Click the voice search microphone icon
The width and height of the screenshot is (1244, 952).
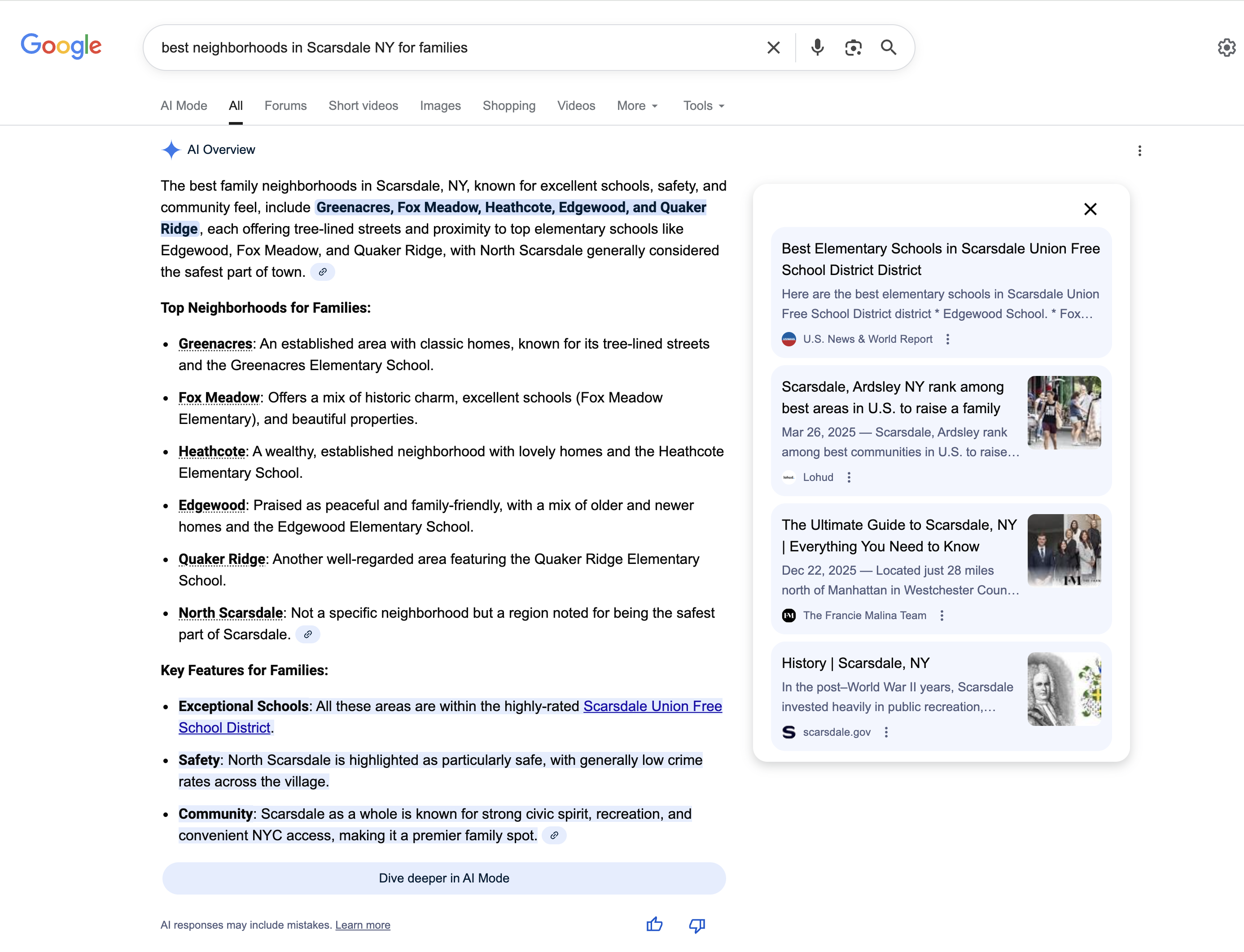pyautogui.click(x=817, y=48)
